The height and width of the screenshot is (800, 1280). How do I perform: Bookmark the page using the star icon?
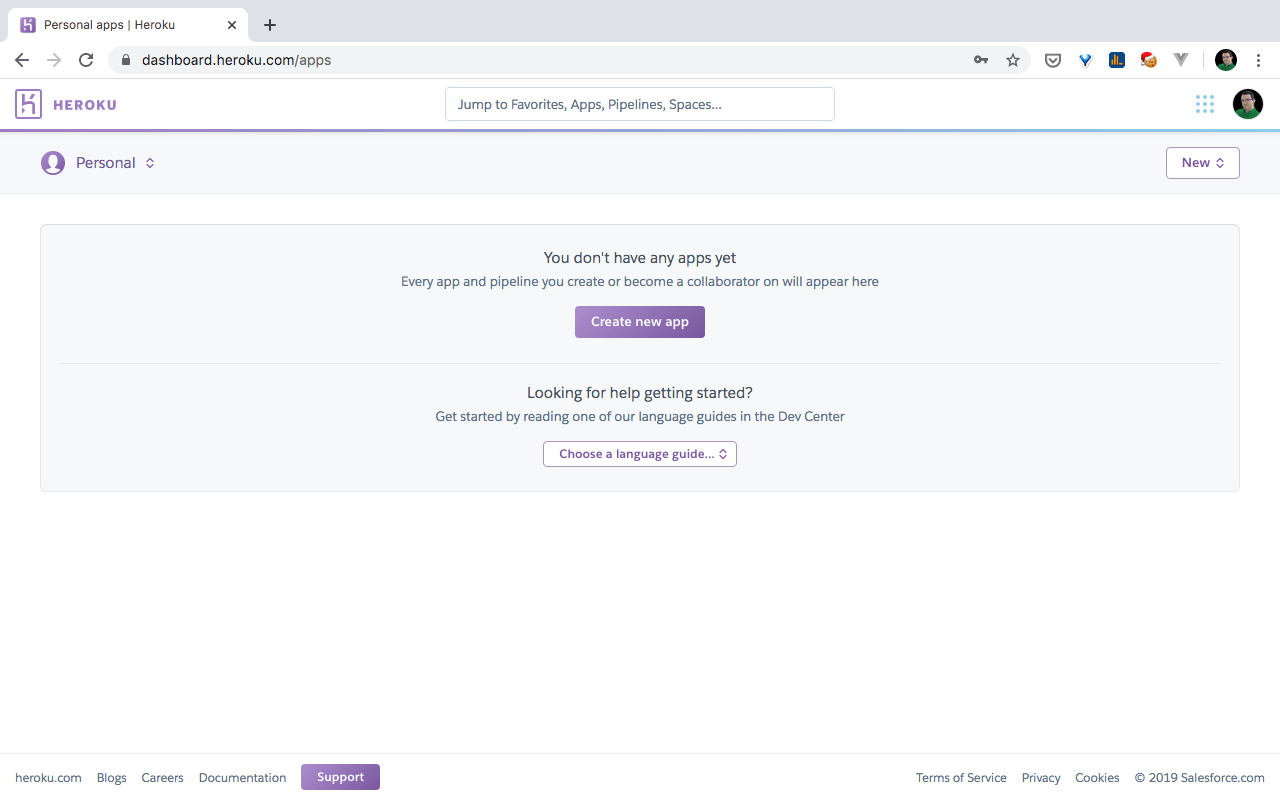click(1013, 59)
